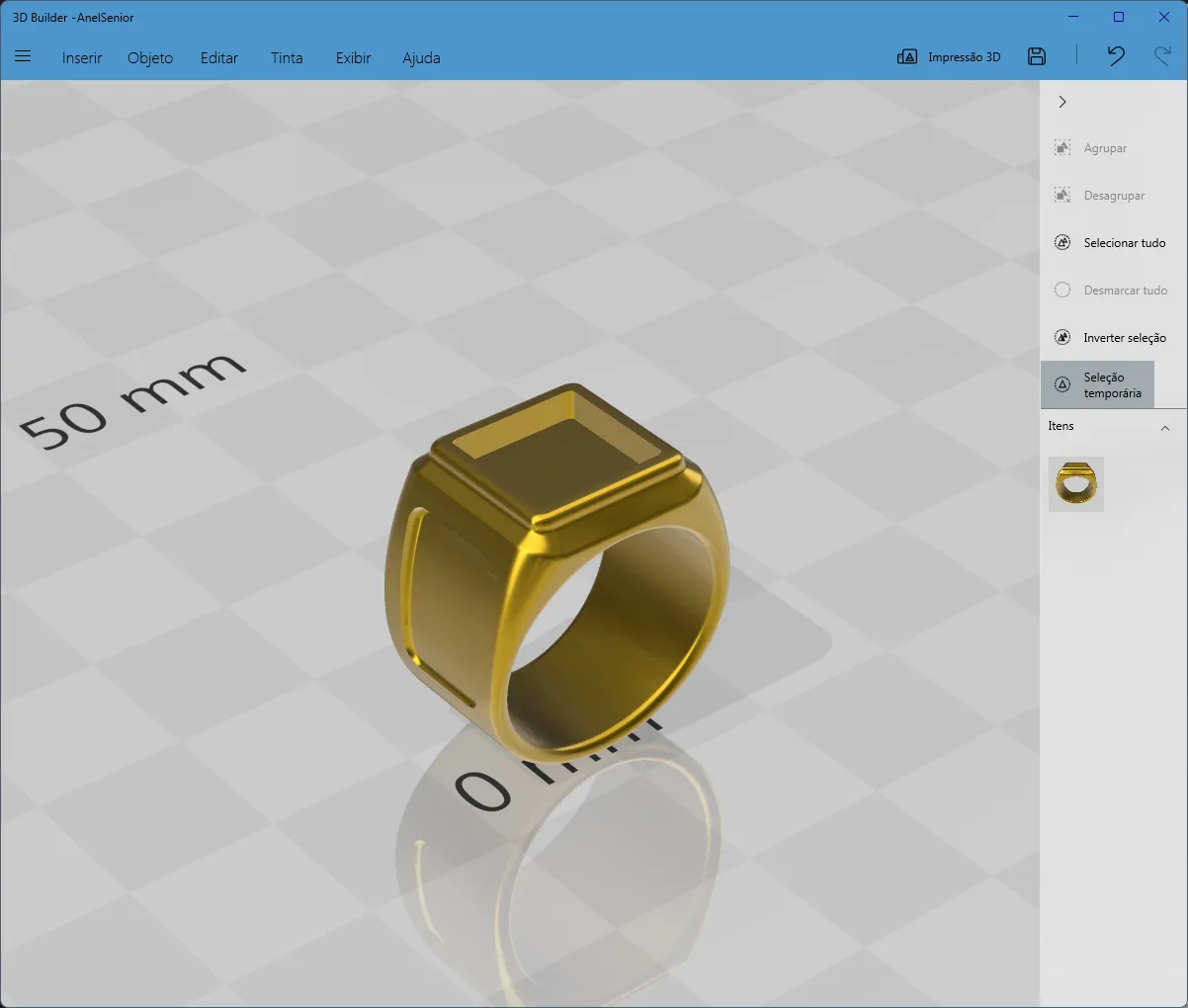
Task: Click the Desagrupar label
Action: (x=1114, y=196)
